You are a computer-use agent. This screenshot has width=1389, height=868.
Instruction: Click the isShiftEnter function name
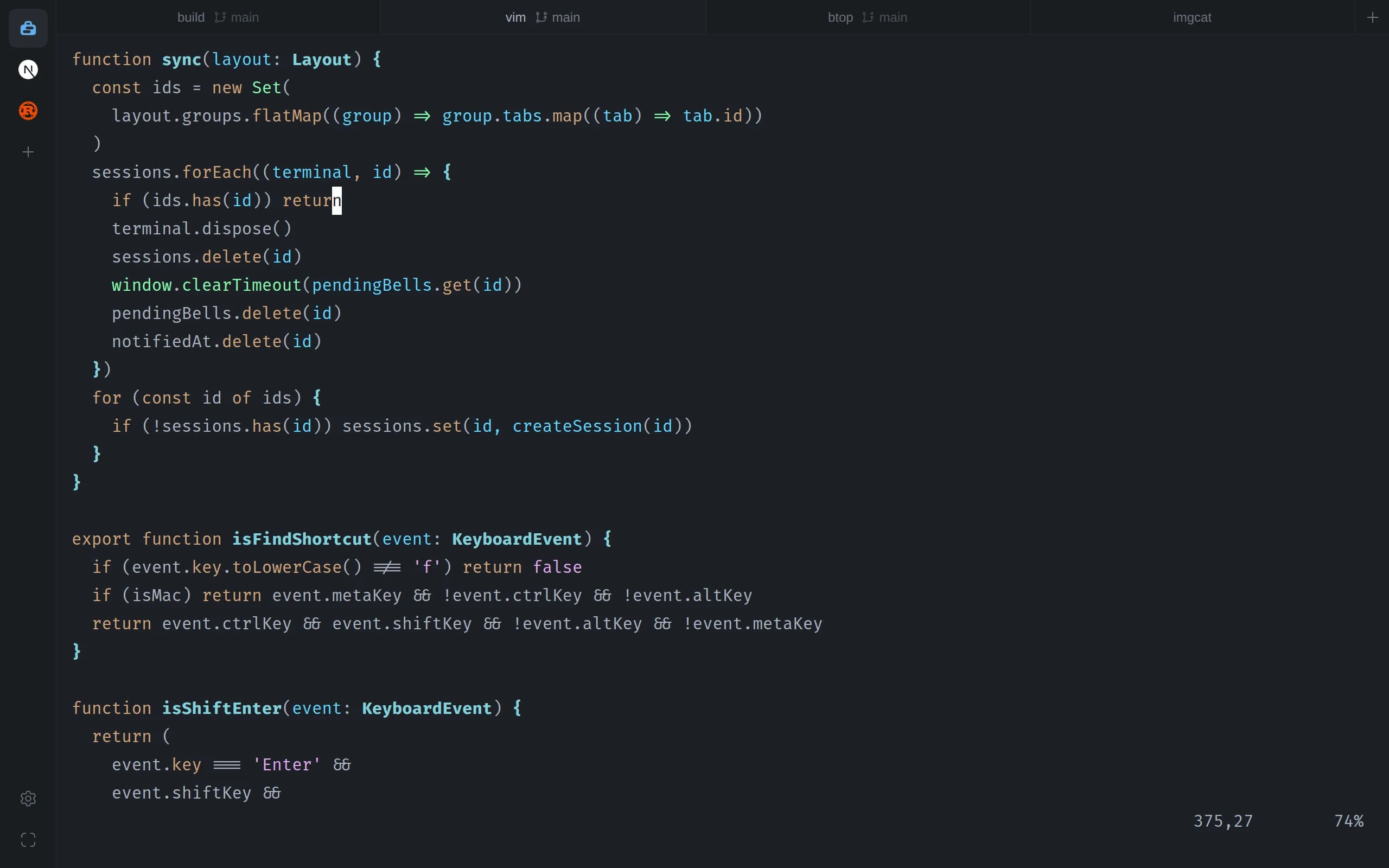pyautogui.click(x=221, y=708)
